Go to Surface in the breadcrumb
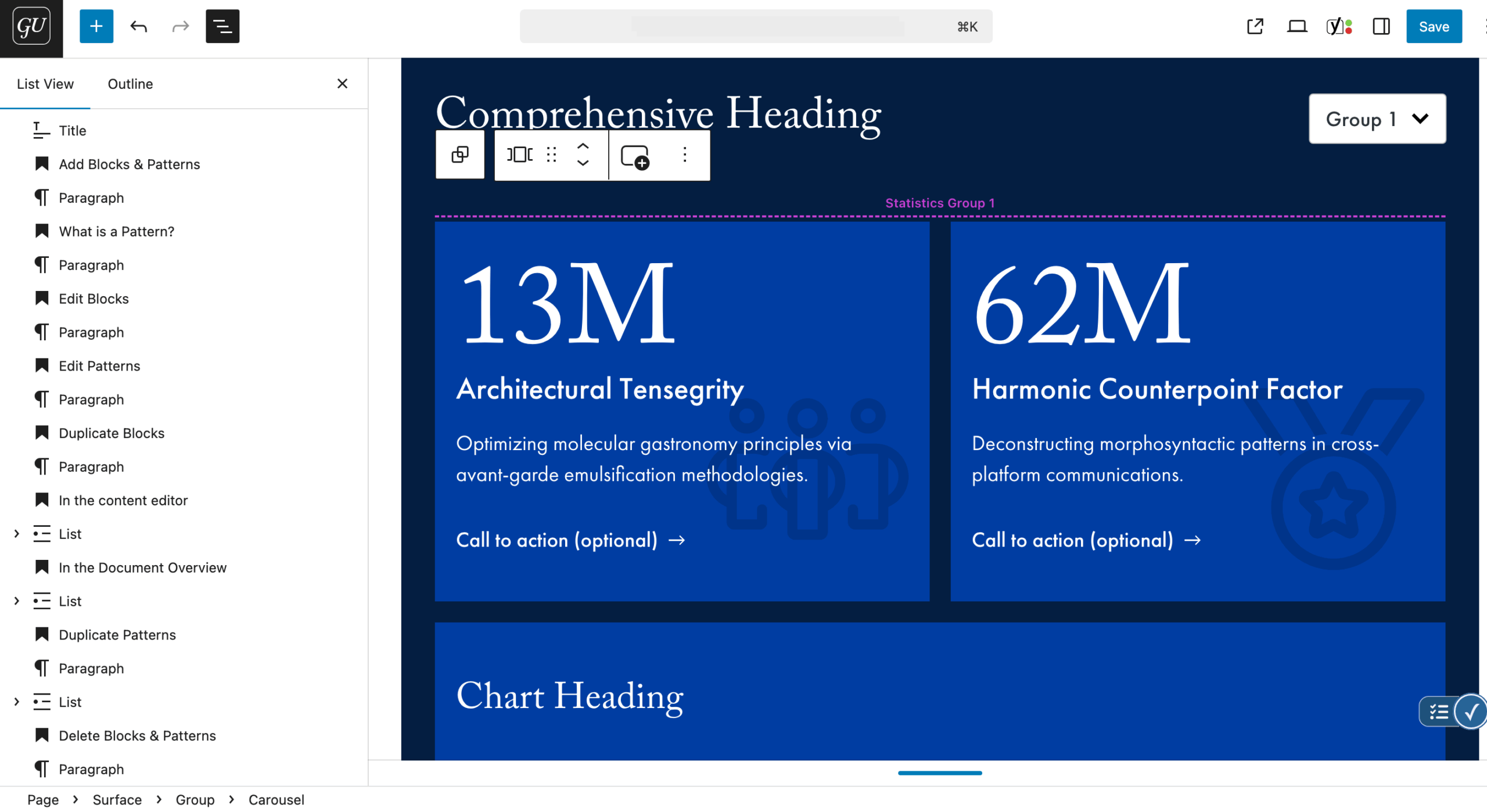 (x=117, y=800)
